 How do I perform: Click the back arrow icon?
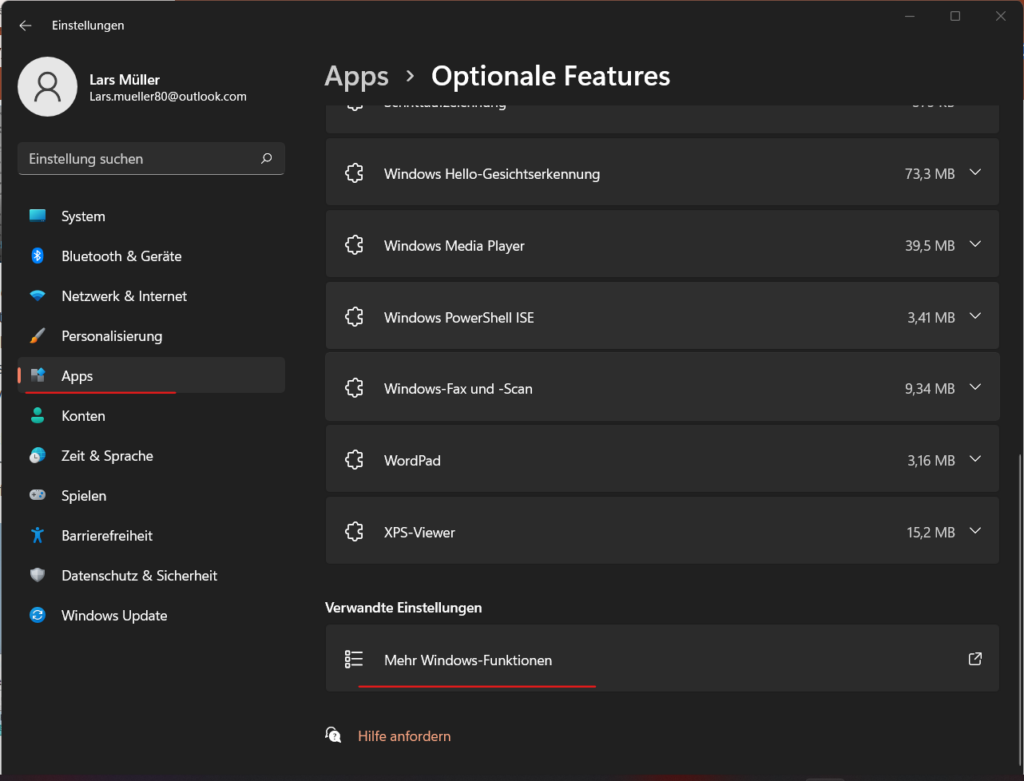point(25,25)
